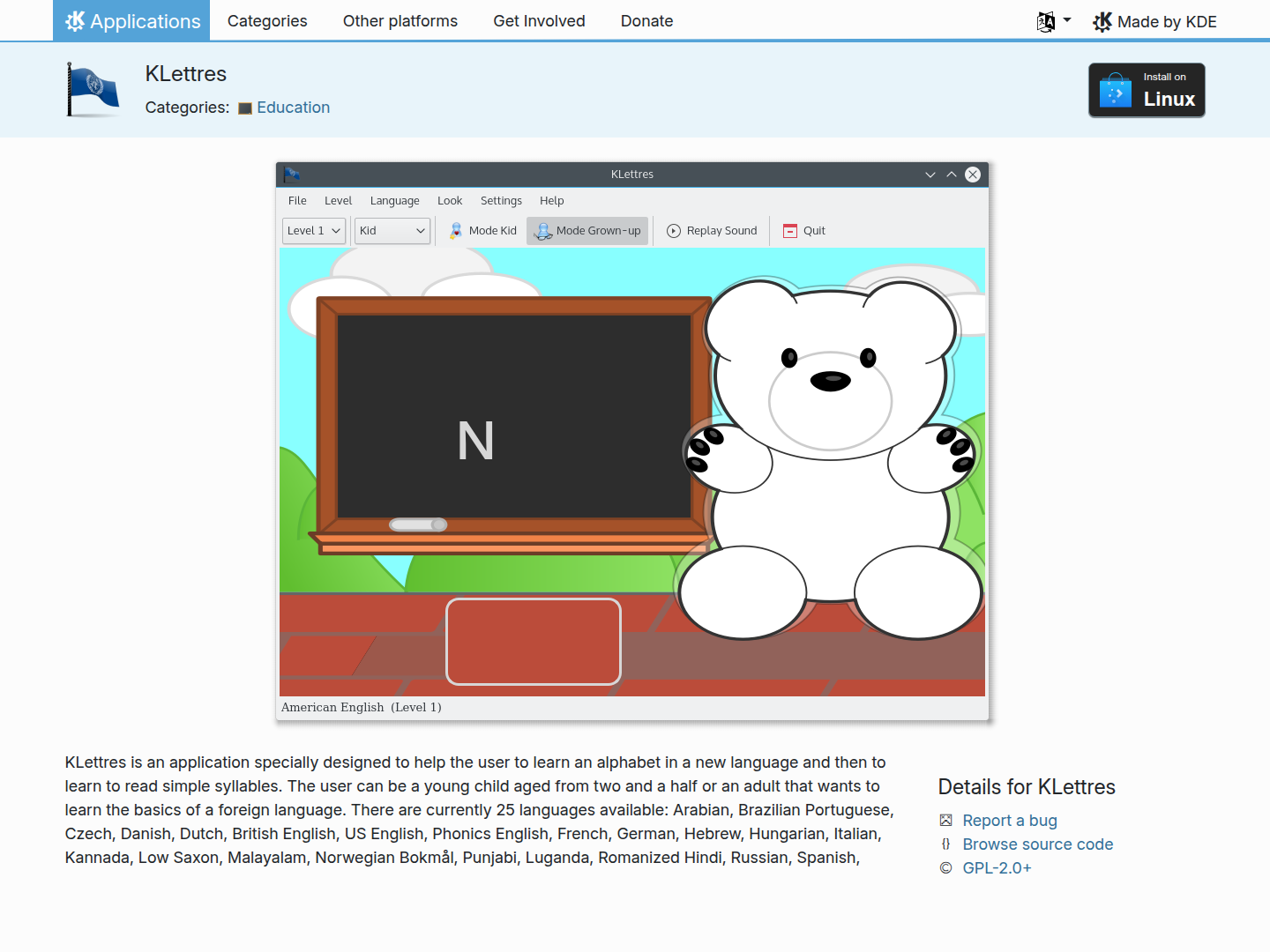The image size is (1270, 952).
Task: Open the Level menu
Action: click(x=338, y=201)
